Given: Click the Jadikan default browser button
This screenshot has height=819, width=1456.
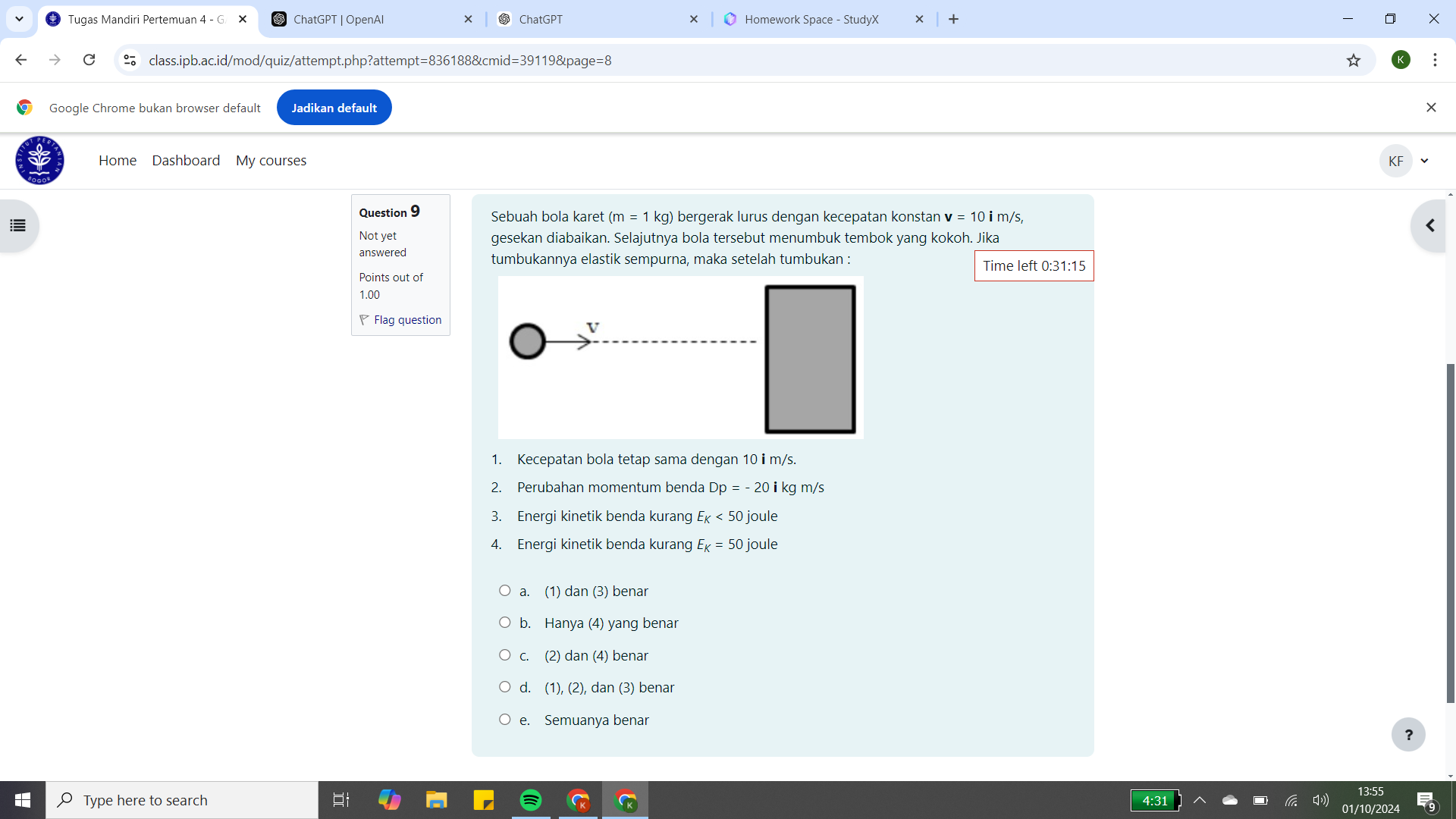Looking at the screenshot, I should (334, 107).
